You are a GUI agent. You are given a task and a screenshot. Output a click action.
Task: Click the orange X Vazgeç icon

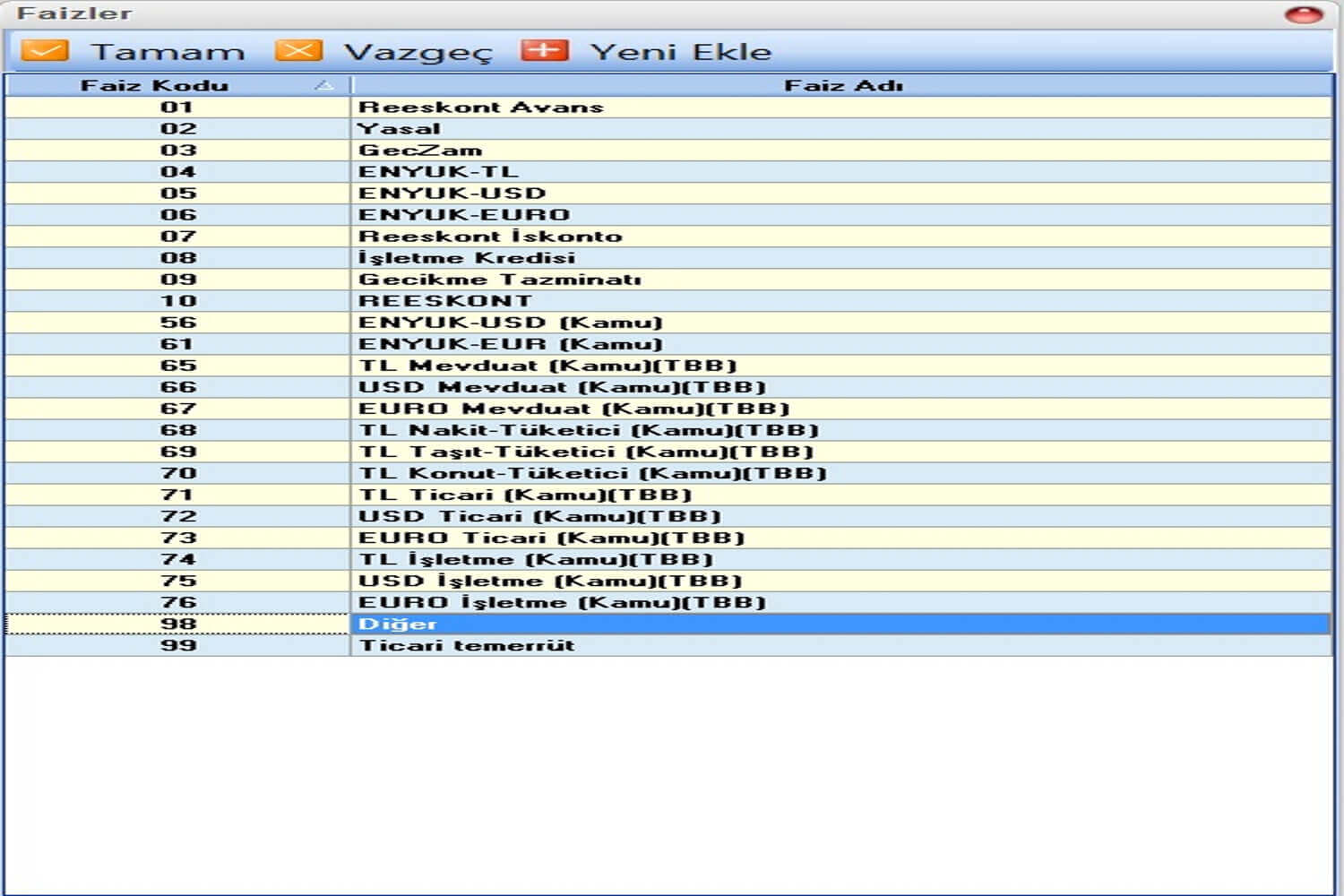(x=298, y=51)
